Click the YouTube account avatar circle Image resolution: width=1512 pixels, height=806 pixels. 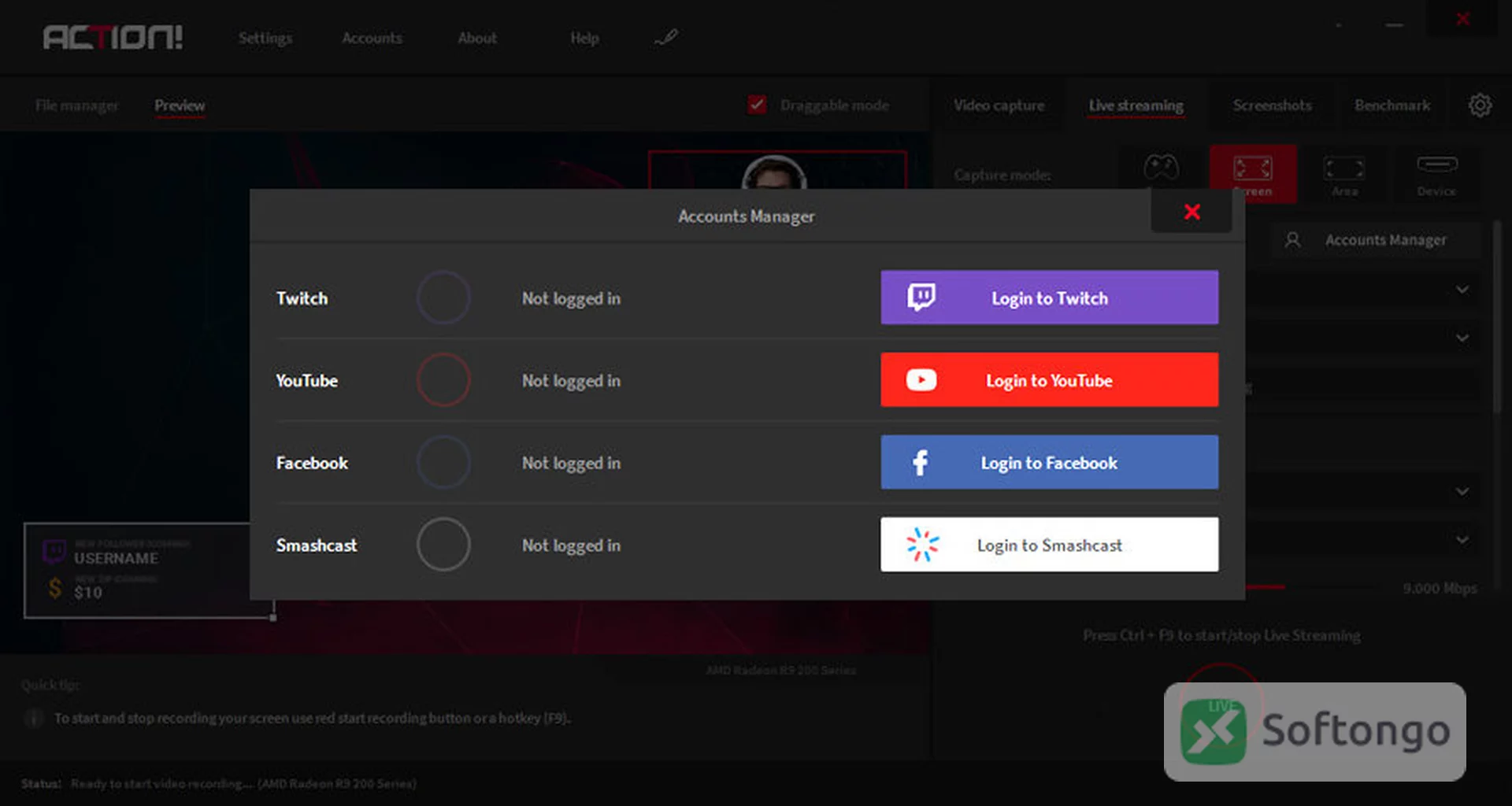point(443,380)
